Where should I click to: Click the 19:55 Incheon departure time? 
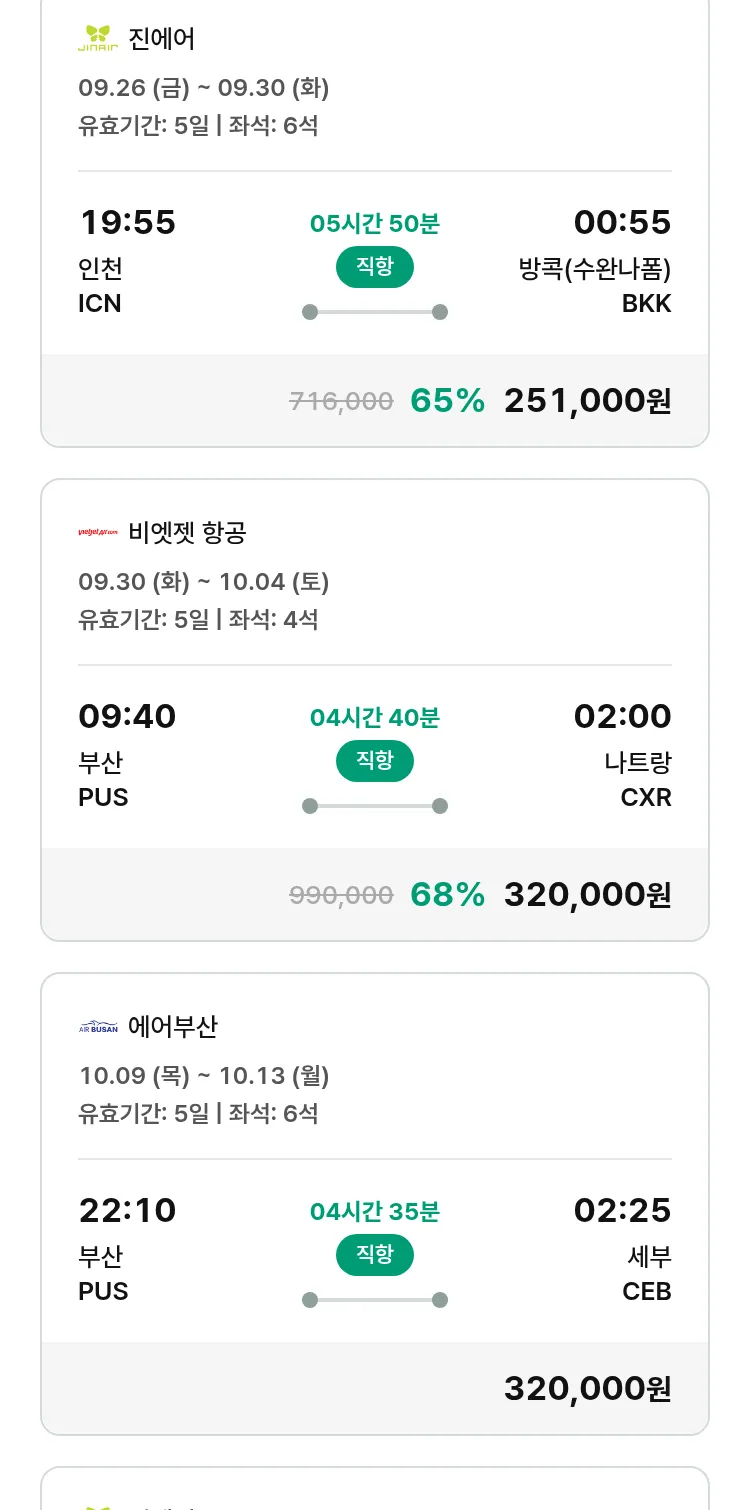pos(127,222)
